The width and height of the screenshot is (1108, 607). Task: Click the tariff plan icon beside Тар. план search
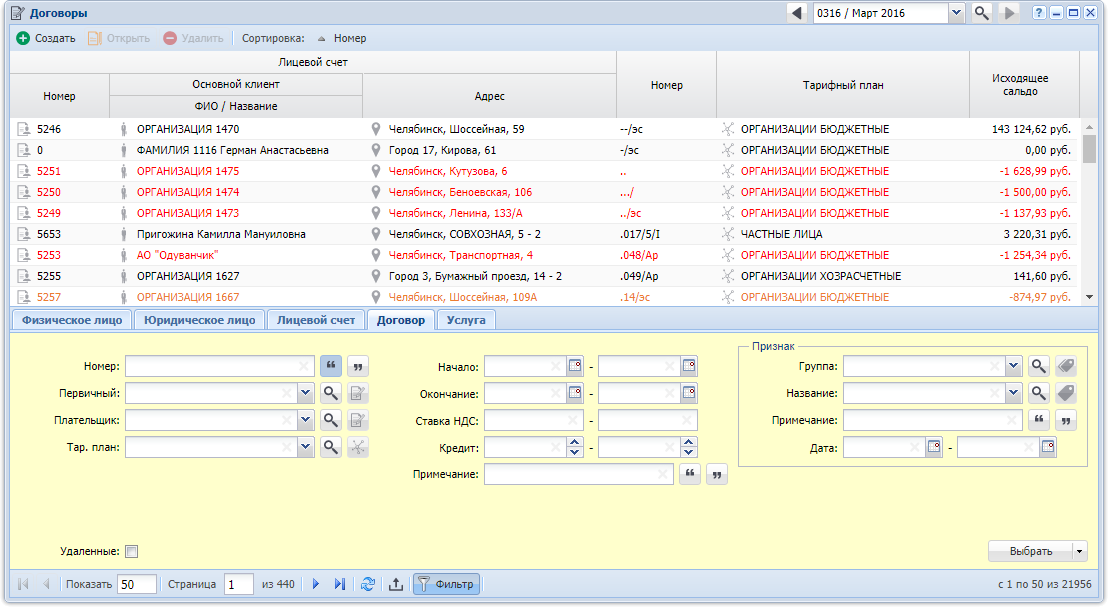click(x=358, y=447)
